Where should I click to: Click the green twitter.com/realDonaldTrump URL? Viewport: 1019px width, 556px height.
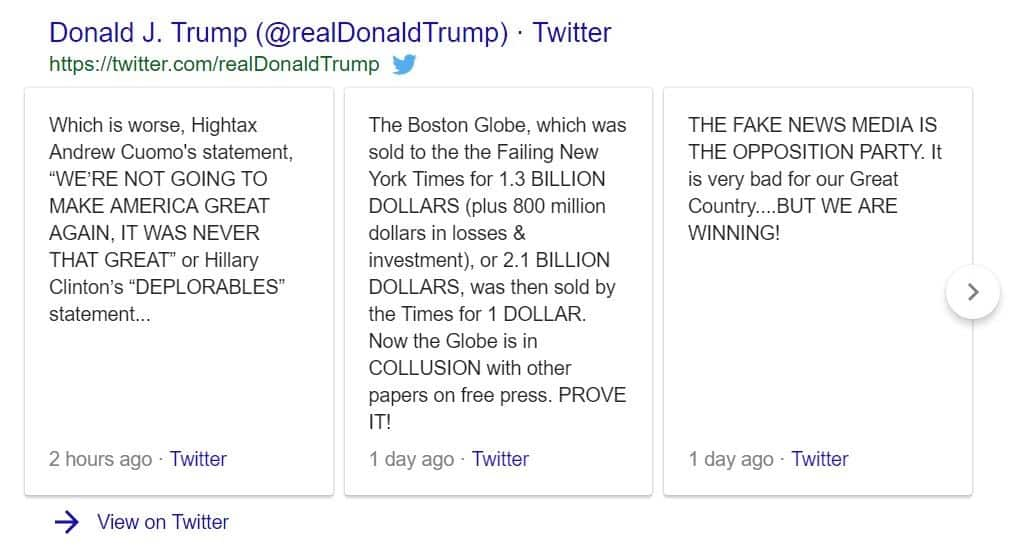214,64
